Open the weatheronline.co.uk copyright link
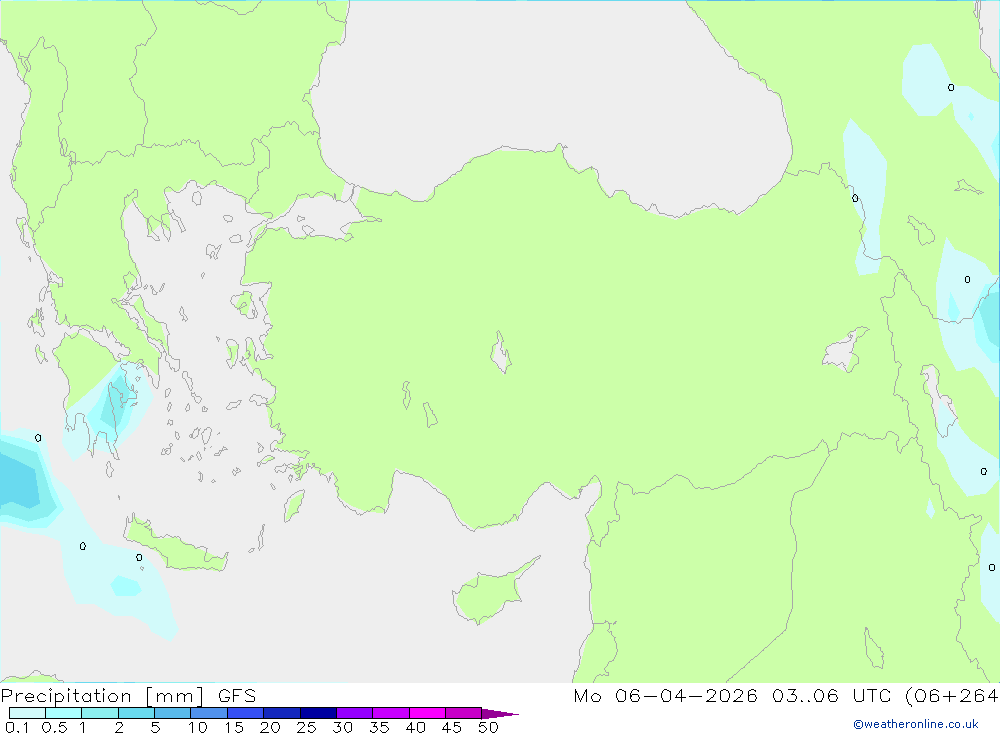Screen dimensions: 1000x733 pyautogui.click(x=916, y=724)
